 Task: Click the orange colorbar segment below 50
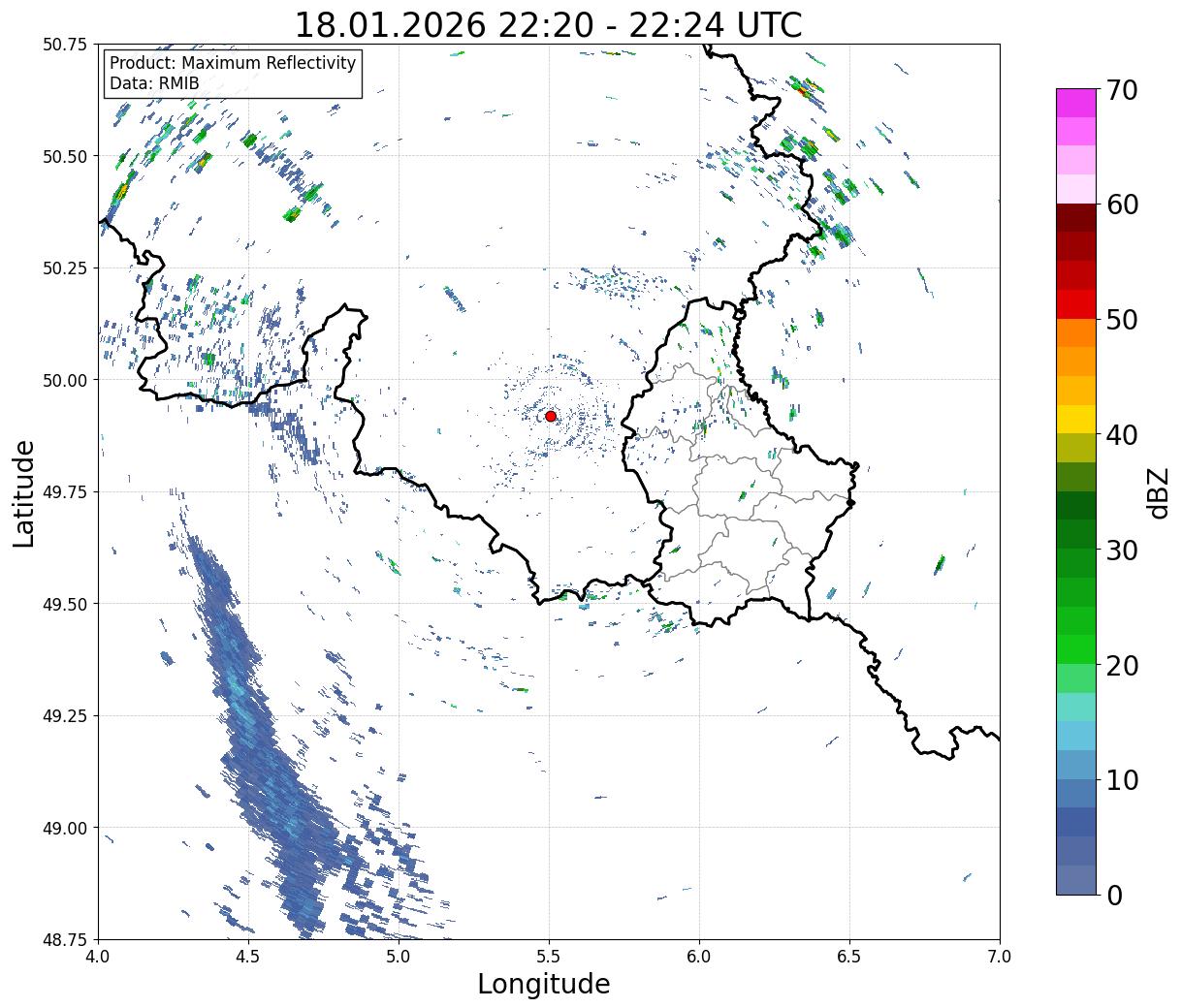(x=1076, y=332)
